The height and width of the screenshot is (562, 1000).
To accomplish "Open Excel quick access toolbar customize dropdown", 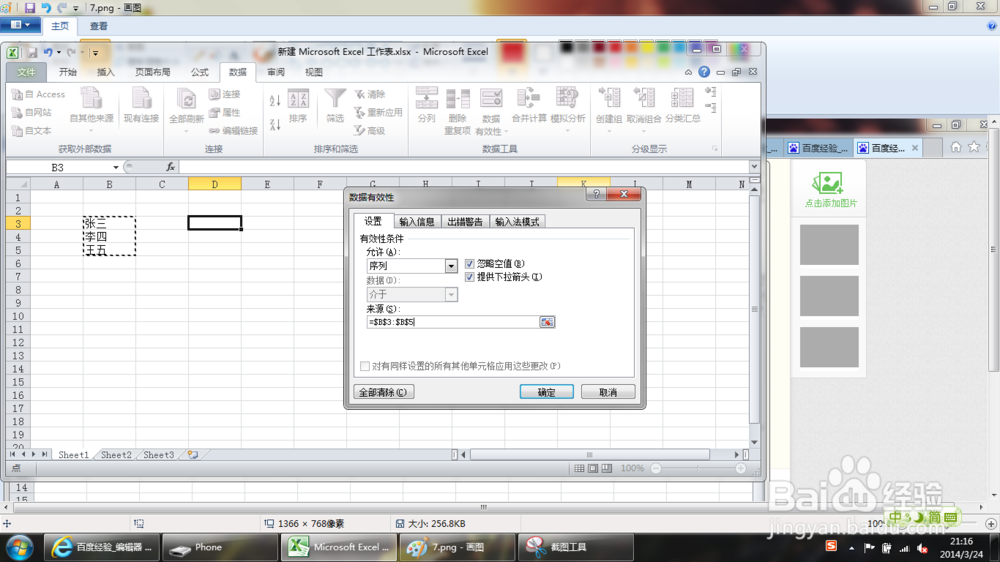I will pos(95,53).
